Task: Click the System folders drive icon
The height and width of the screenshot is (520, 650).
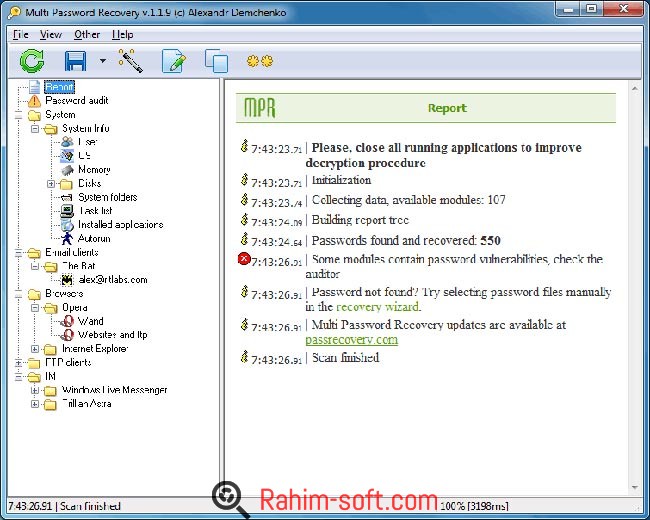Action: coord(67,197)
